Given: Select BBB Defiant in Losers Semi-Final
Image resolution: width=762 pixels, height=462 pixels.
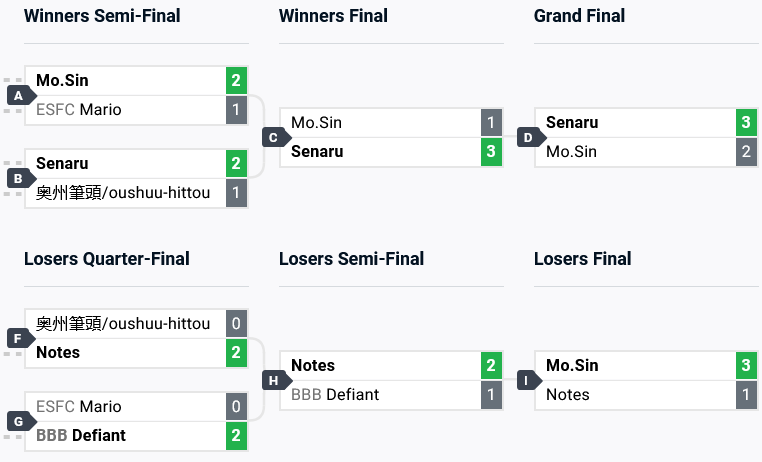Looking at the screenshot, I should 335,395.
